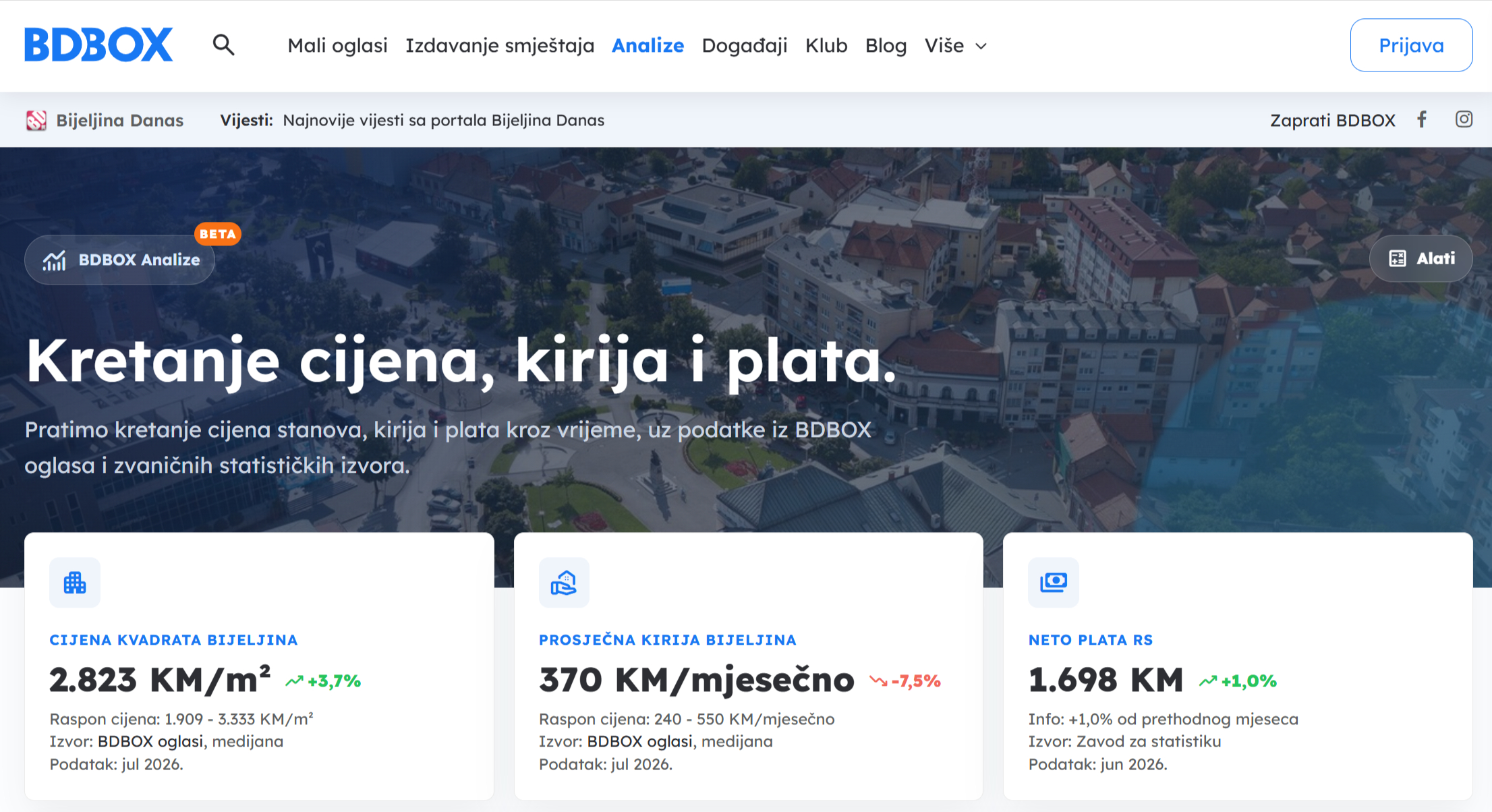This screenshot has height=812, width=1492.
Task: Open Izdavanje smještaja in navigation
Action: [500, 46]
